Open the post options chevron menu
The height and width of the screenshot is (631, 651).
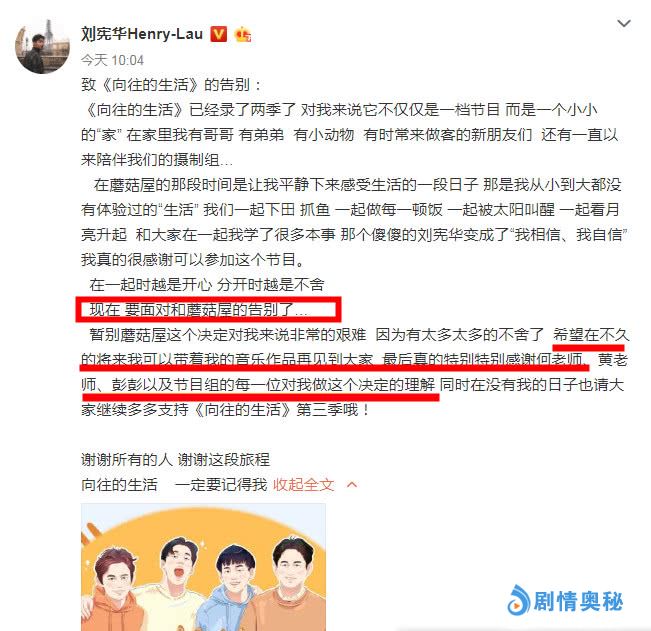(x=624, y=23)
